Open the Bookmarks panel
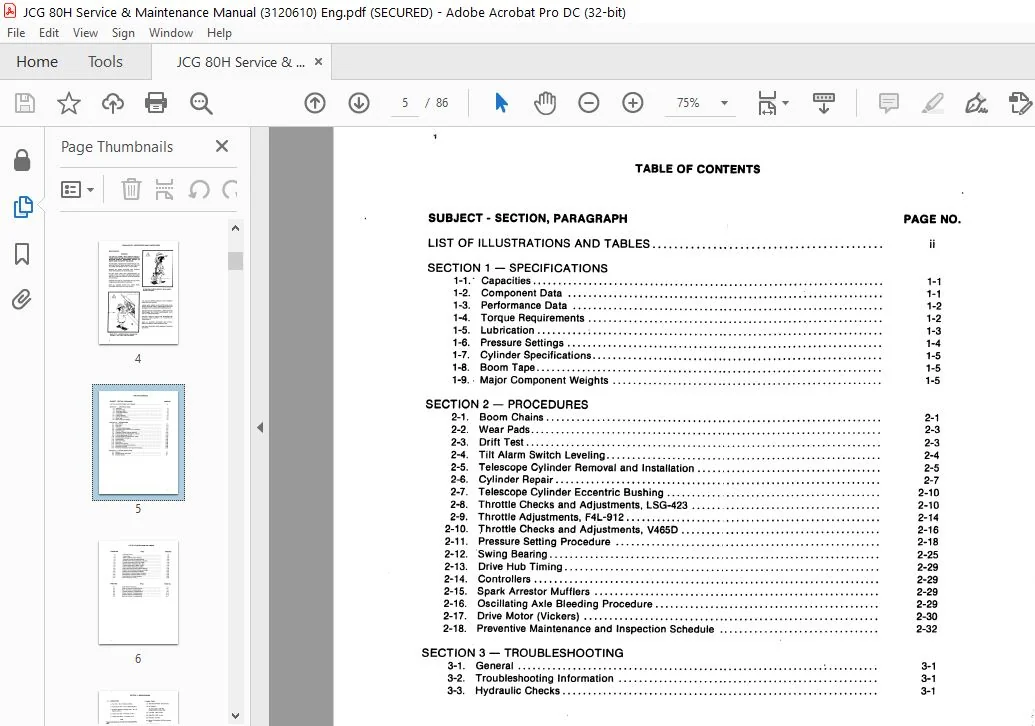Image resolution: width=1035 pixels, height=726 pixels. [x=22, y=253]
